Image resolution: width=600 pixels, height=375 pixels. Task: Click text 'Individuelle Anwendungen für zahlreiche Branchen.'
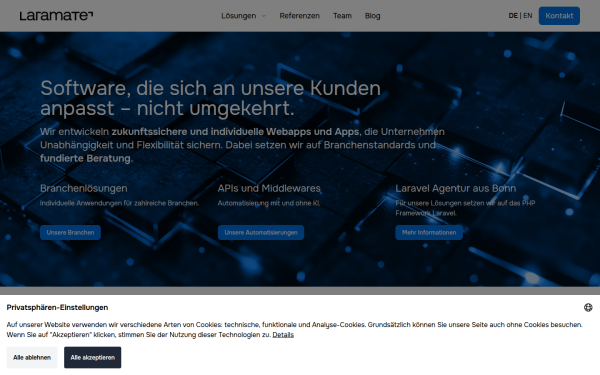(x=119, y=203)
